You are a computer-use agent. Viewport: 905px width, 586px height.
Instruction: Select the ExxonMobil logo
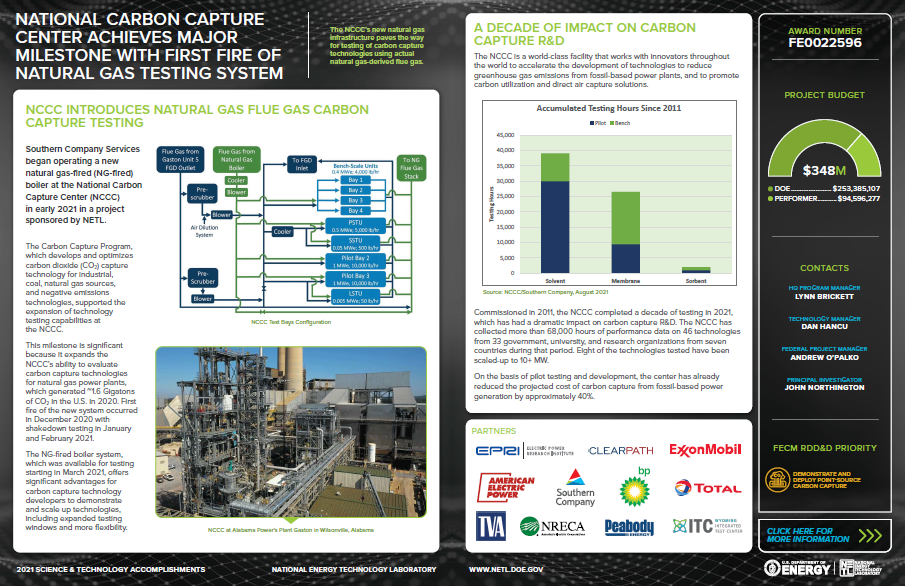click(705, 450)
